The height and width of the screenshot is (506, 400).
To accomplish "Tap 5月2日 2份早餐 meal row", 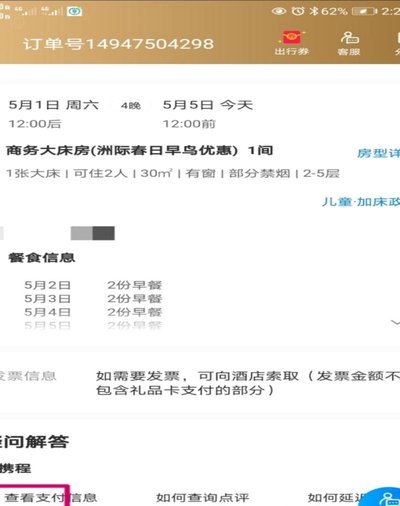I will [93, 285].
